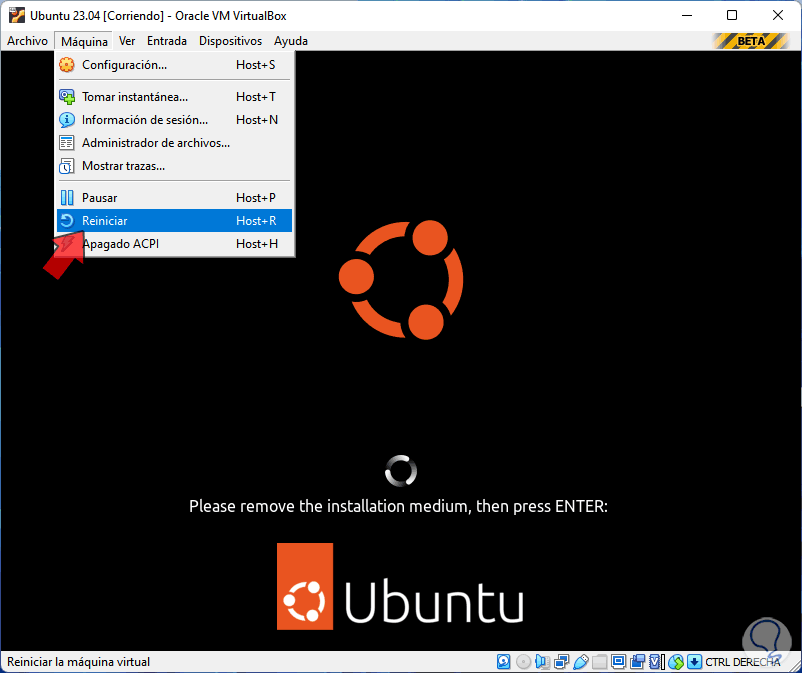This screenshot has height=673, width=802.
Task: Choose Apagado ACPI to shut down
Action: pos(174,244)
